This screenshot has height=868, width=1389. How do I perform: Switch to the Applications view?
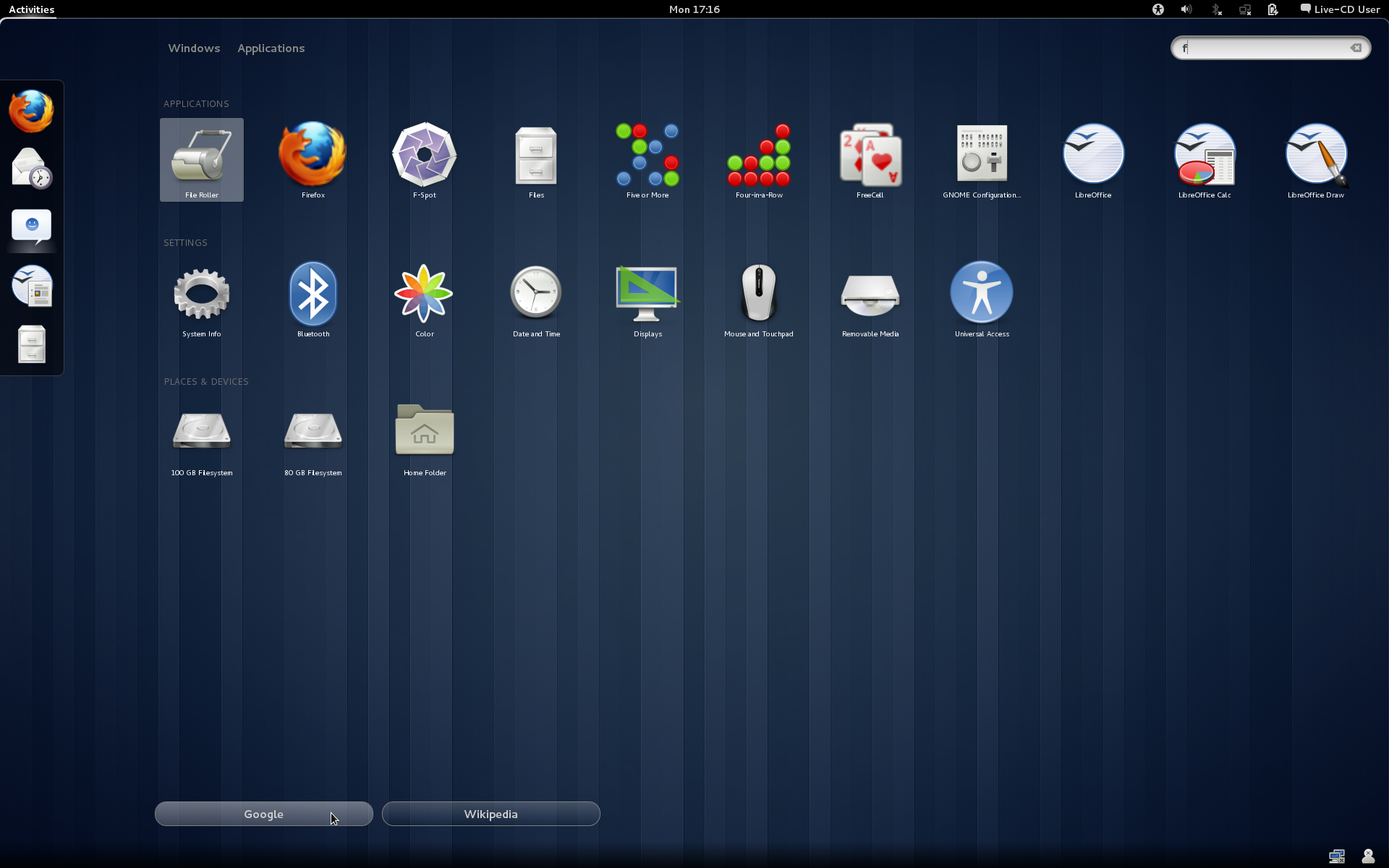(271, 48)
